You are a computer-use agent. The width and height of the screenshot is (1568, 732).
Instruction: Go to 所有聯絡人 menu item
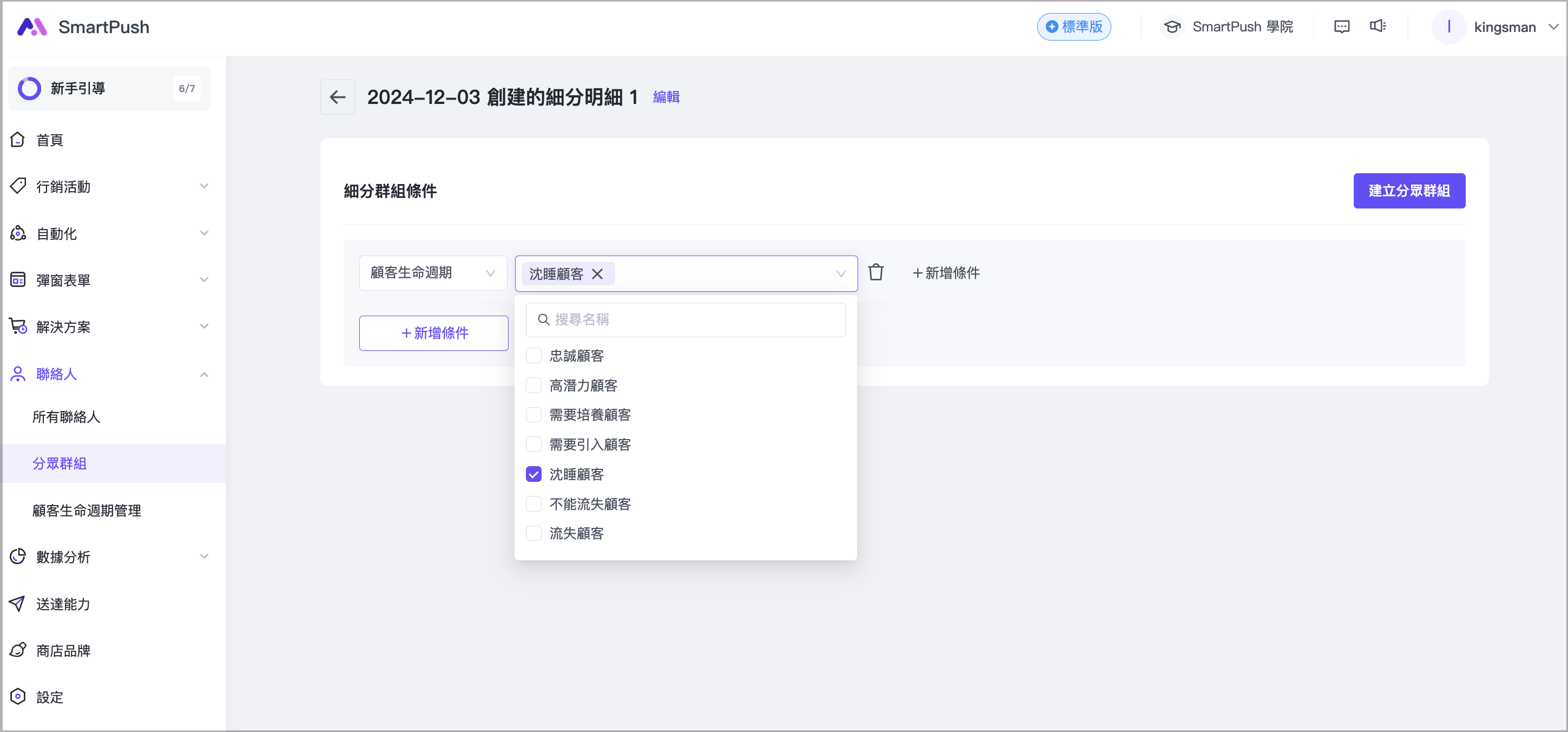pos(66,416)
